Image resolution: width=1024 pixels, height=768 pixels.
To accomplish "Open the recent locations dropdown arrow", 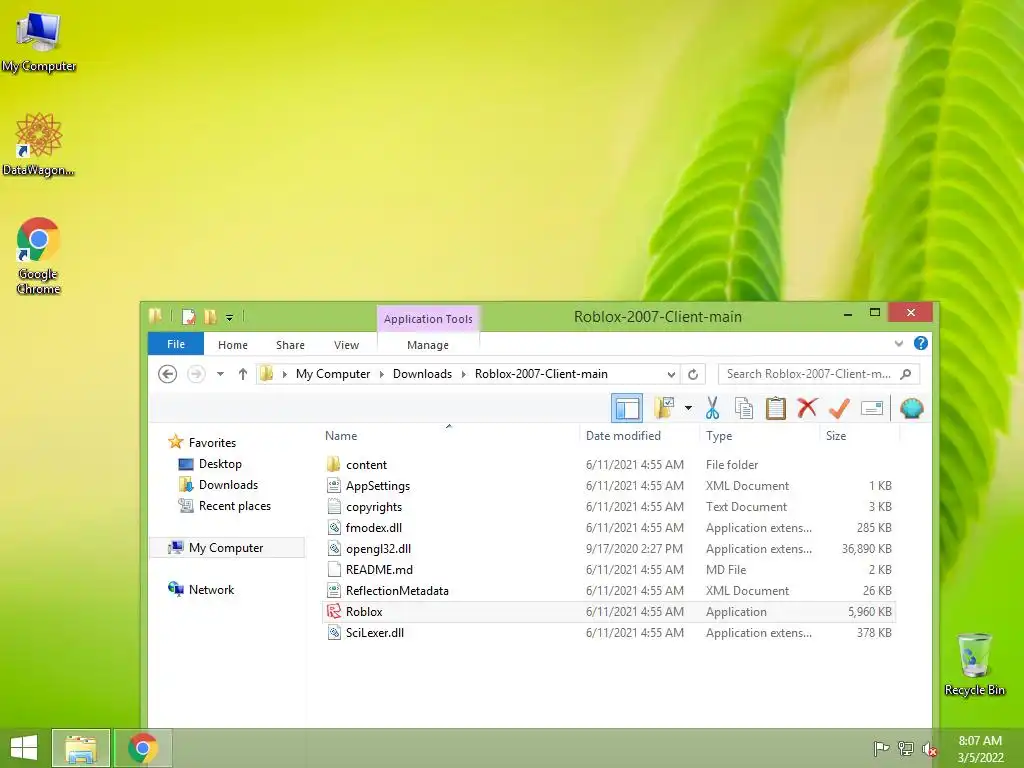I will coord(221,374).
